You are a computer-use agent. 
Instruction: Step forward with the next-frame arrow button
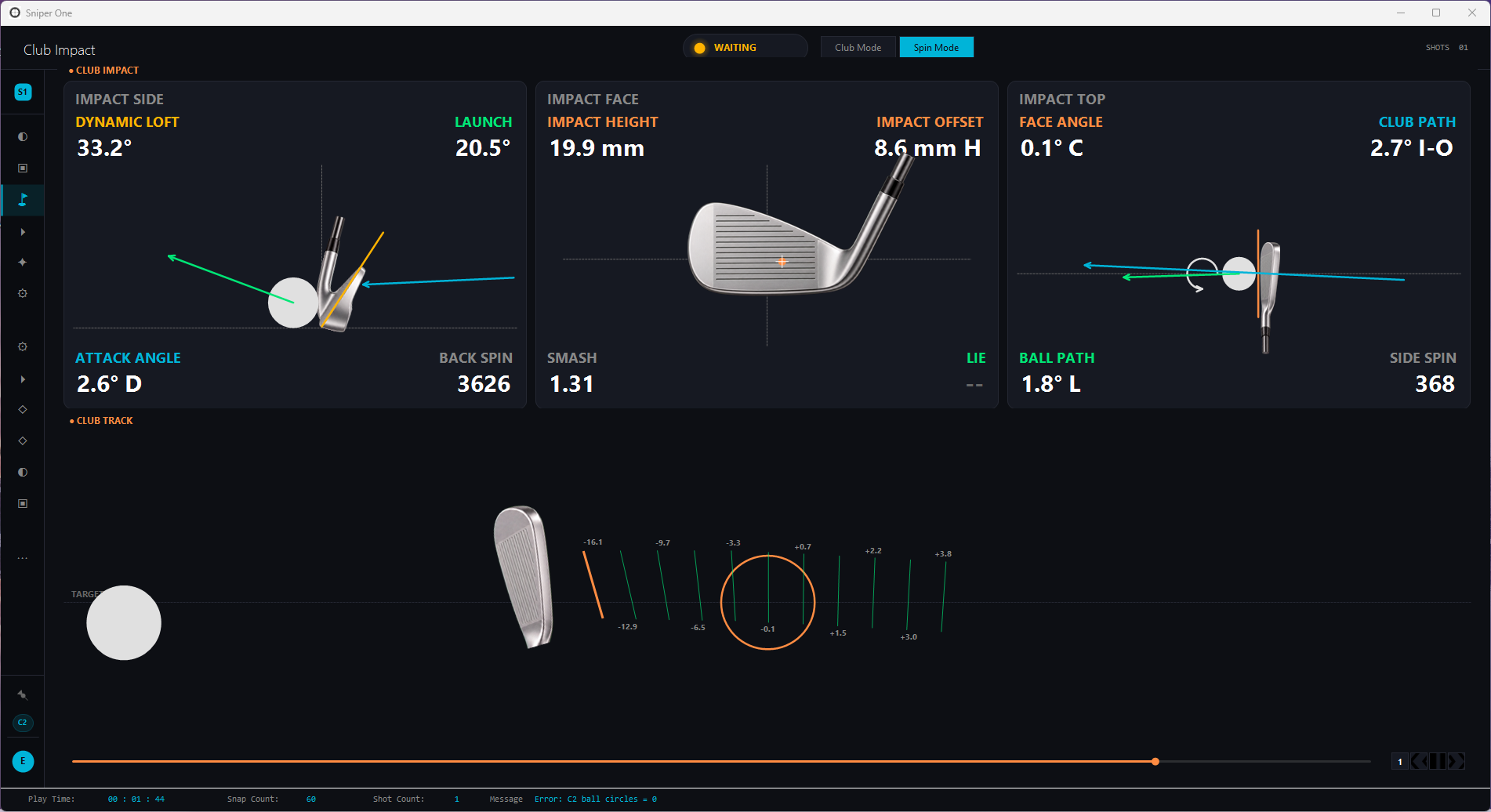pyautogui.click(x=1456, y=761)
